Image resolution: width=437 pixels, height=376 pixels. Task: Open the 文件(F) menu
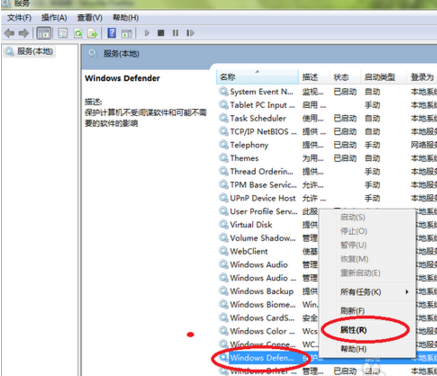[19, 18]
